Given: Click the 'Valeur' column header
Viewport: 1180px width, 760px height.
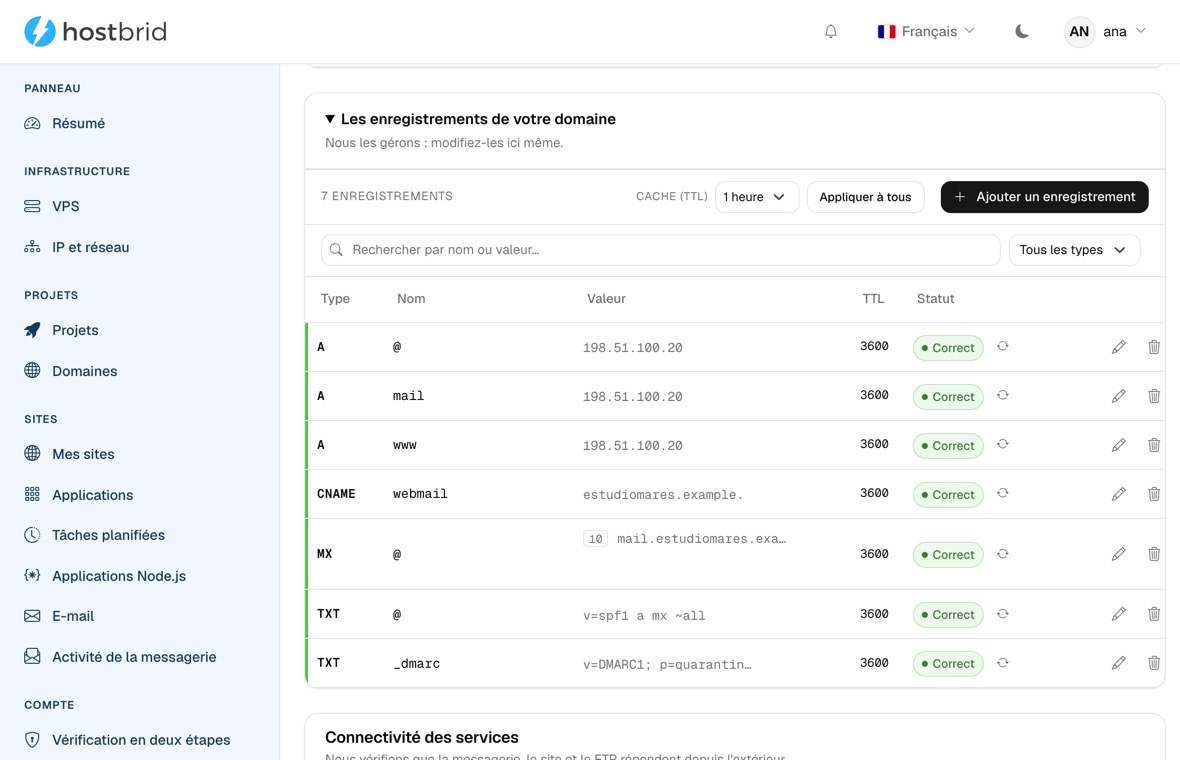Looking at the screenshot, I should point(606,299).
